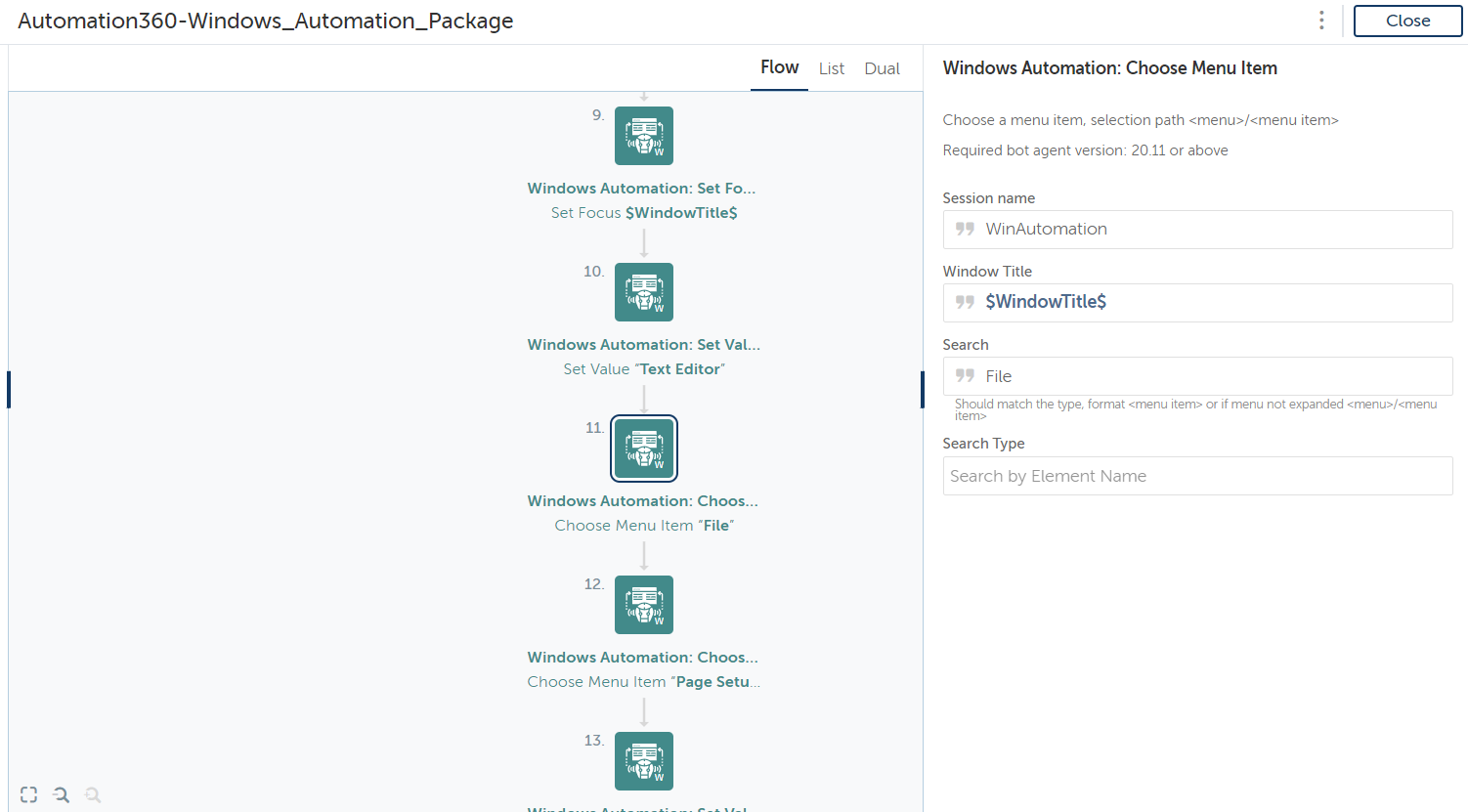1468x812 pixels.
Task: Select the step 10 Set Value action icon
Action: (x=643, y=292)
